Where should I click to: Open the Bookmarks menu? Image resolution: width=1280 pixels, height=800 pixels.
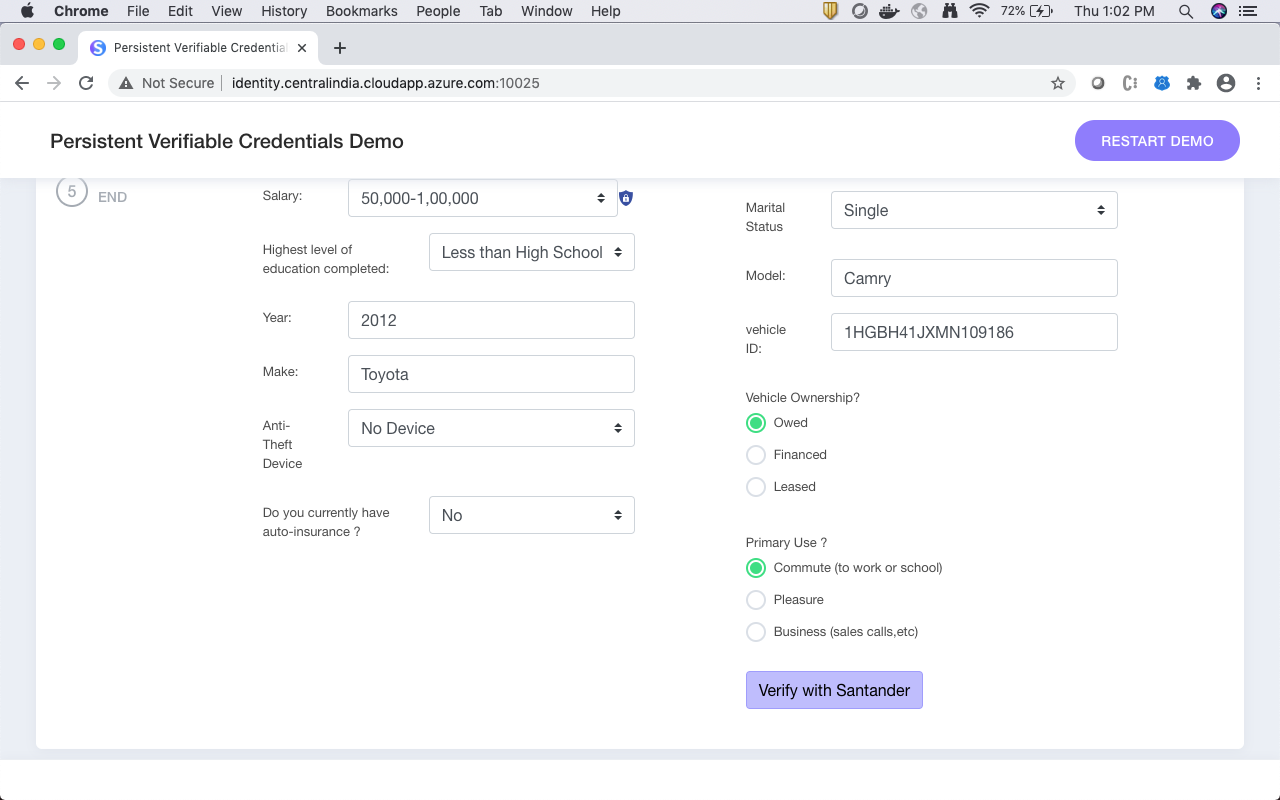click(x=362, y=11)
